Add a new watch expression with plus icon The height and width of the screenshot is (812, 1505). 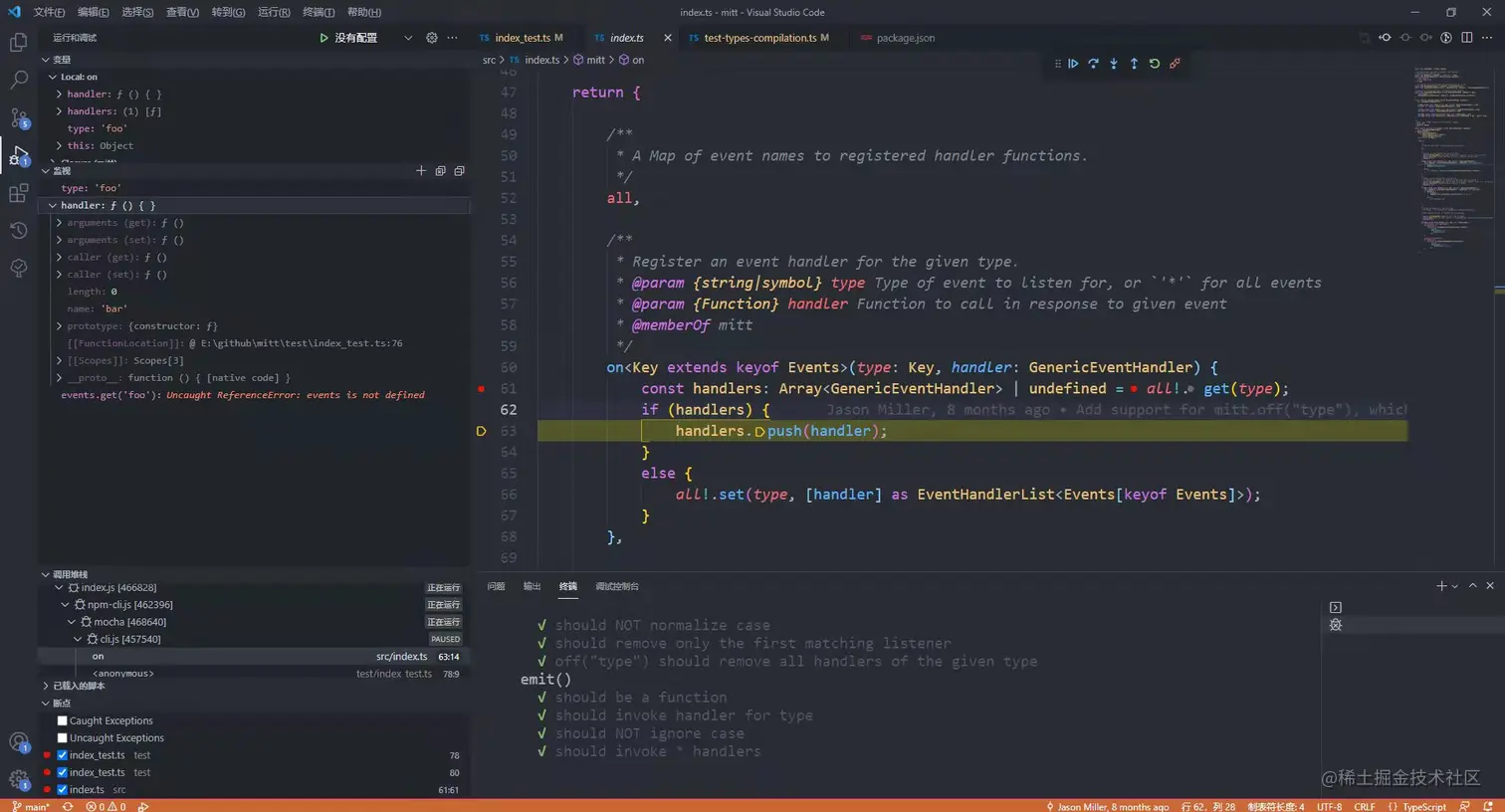pyautogui.click(x=421, y=171)
